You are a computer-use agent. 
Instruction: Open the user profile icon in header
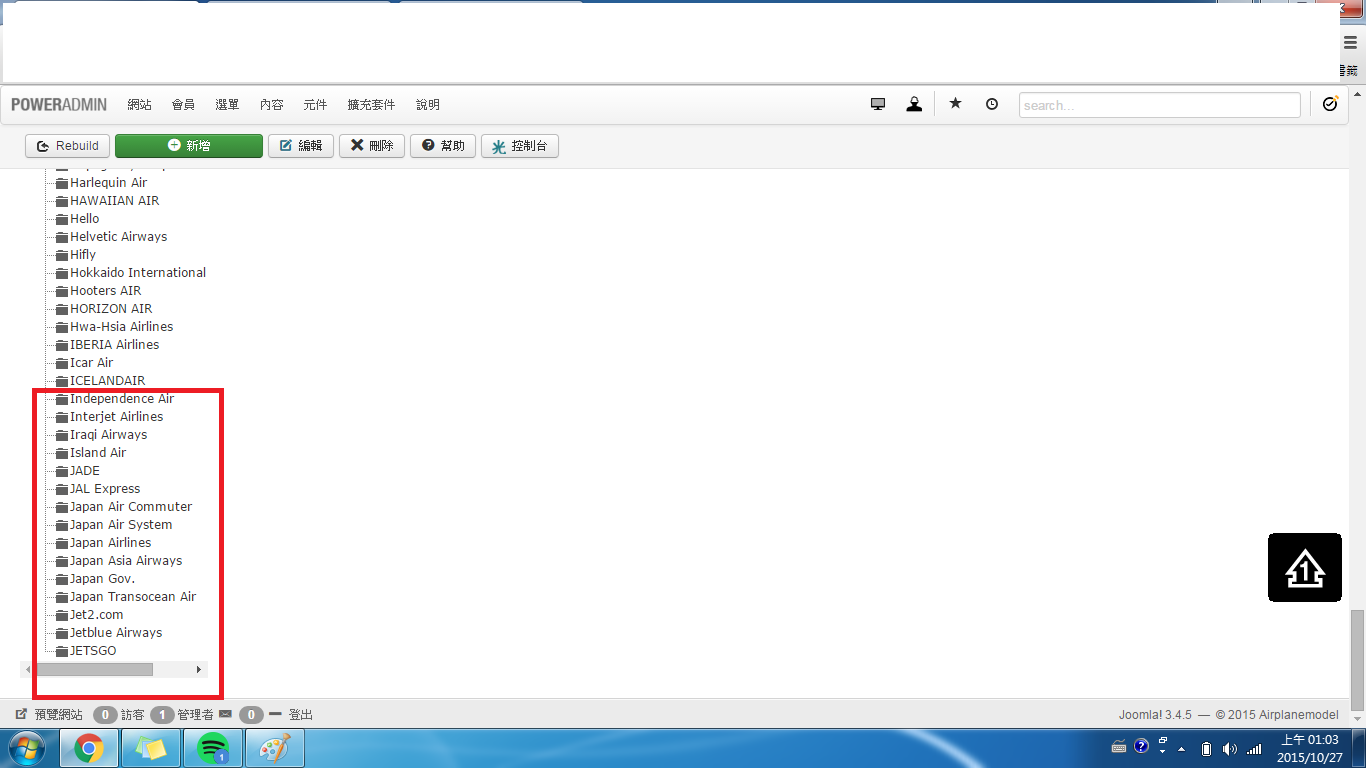pos(914,104)
